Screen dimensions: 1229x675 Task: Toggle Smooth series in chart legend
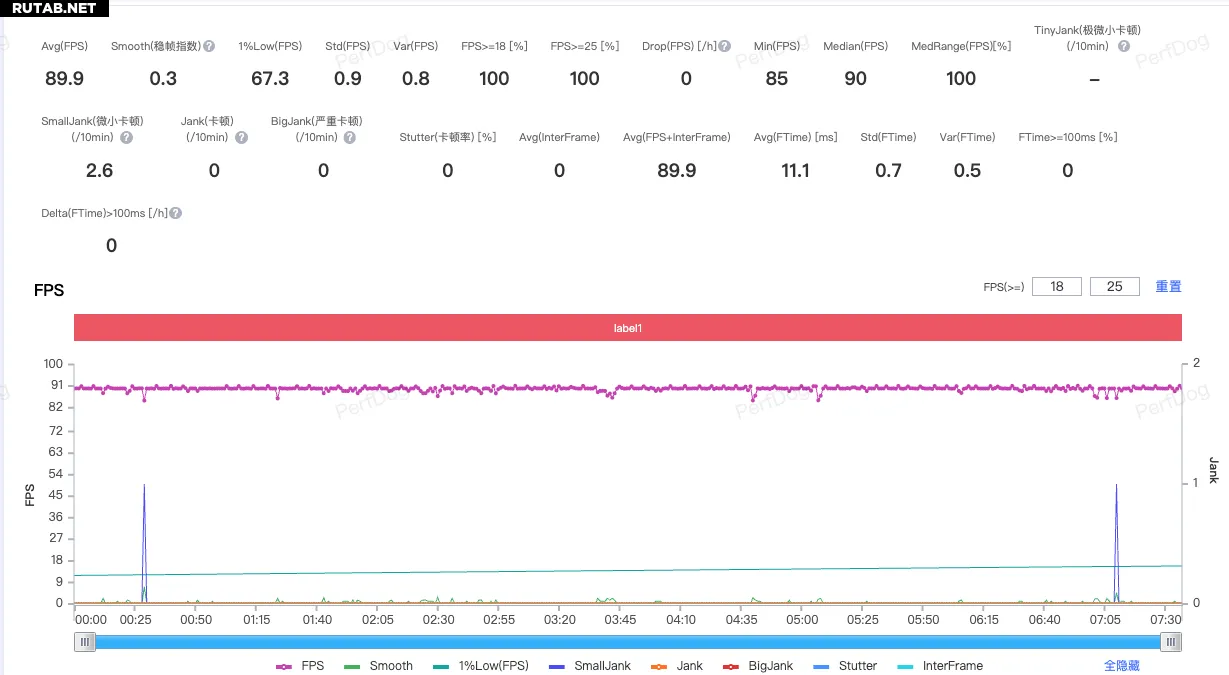coord(378,666)
